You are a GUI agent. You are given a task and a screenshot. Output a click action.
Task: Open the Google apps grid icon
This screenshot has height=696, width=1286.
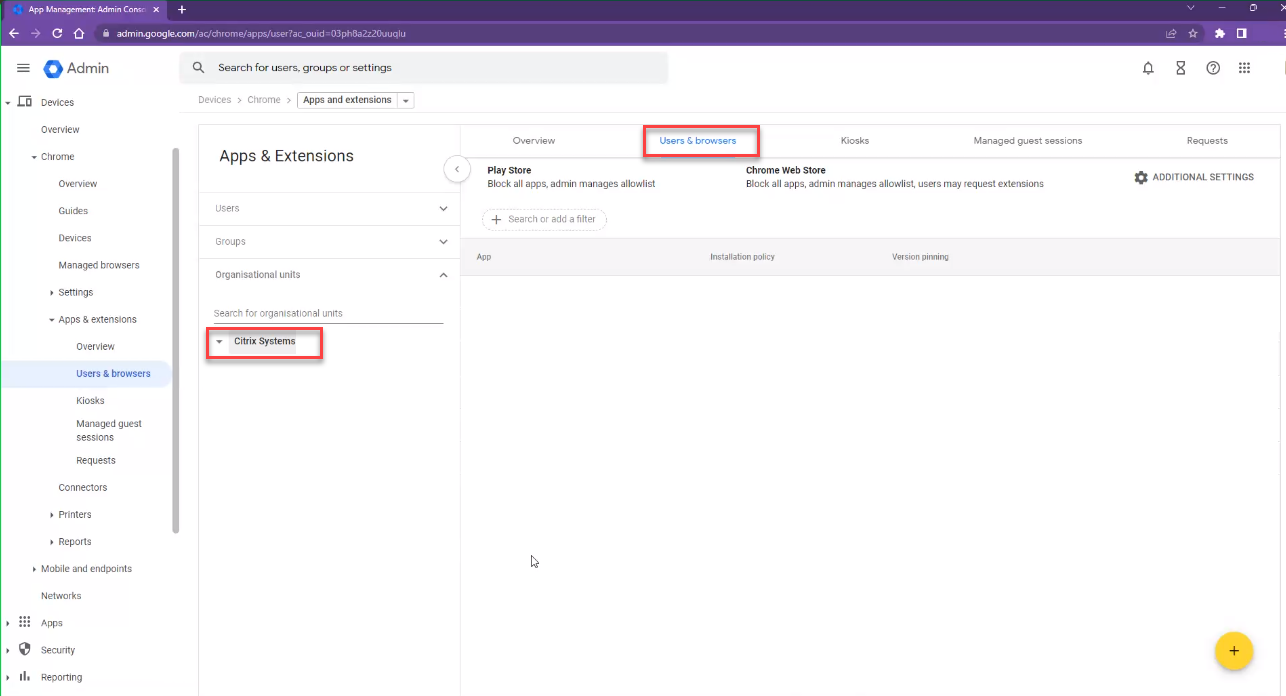pos(1244,68)
